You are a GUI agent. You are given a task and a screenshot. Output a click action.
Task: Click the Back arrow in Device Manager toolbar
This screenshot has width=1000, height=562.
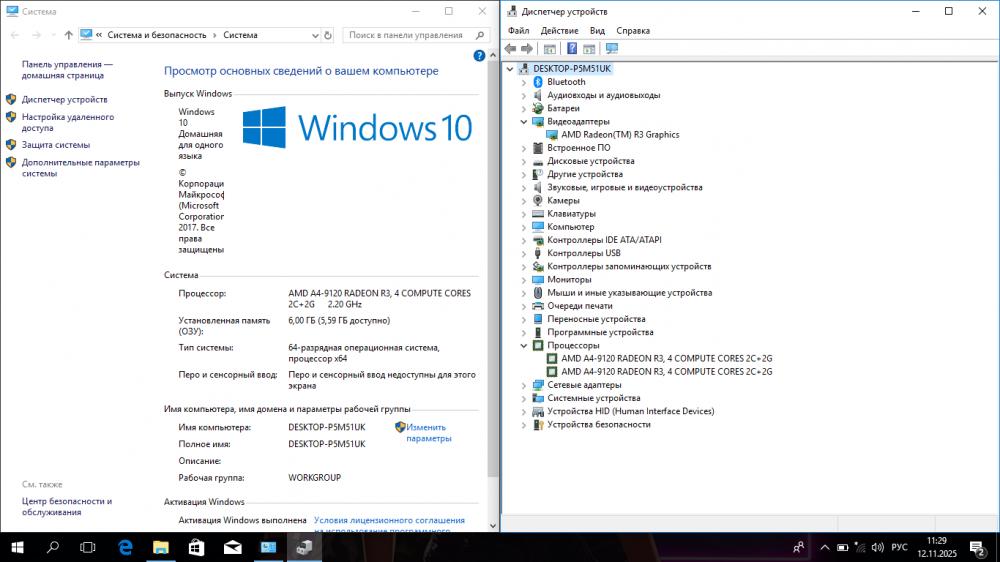click(510, 48)
